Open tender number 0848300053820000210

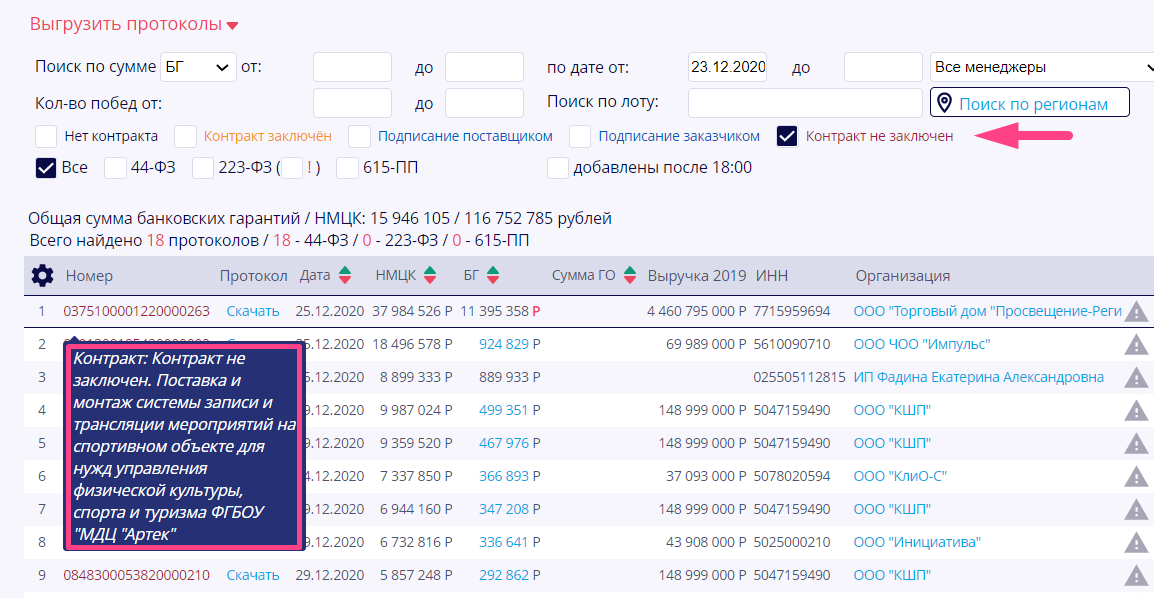pos(136,575)
